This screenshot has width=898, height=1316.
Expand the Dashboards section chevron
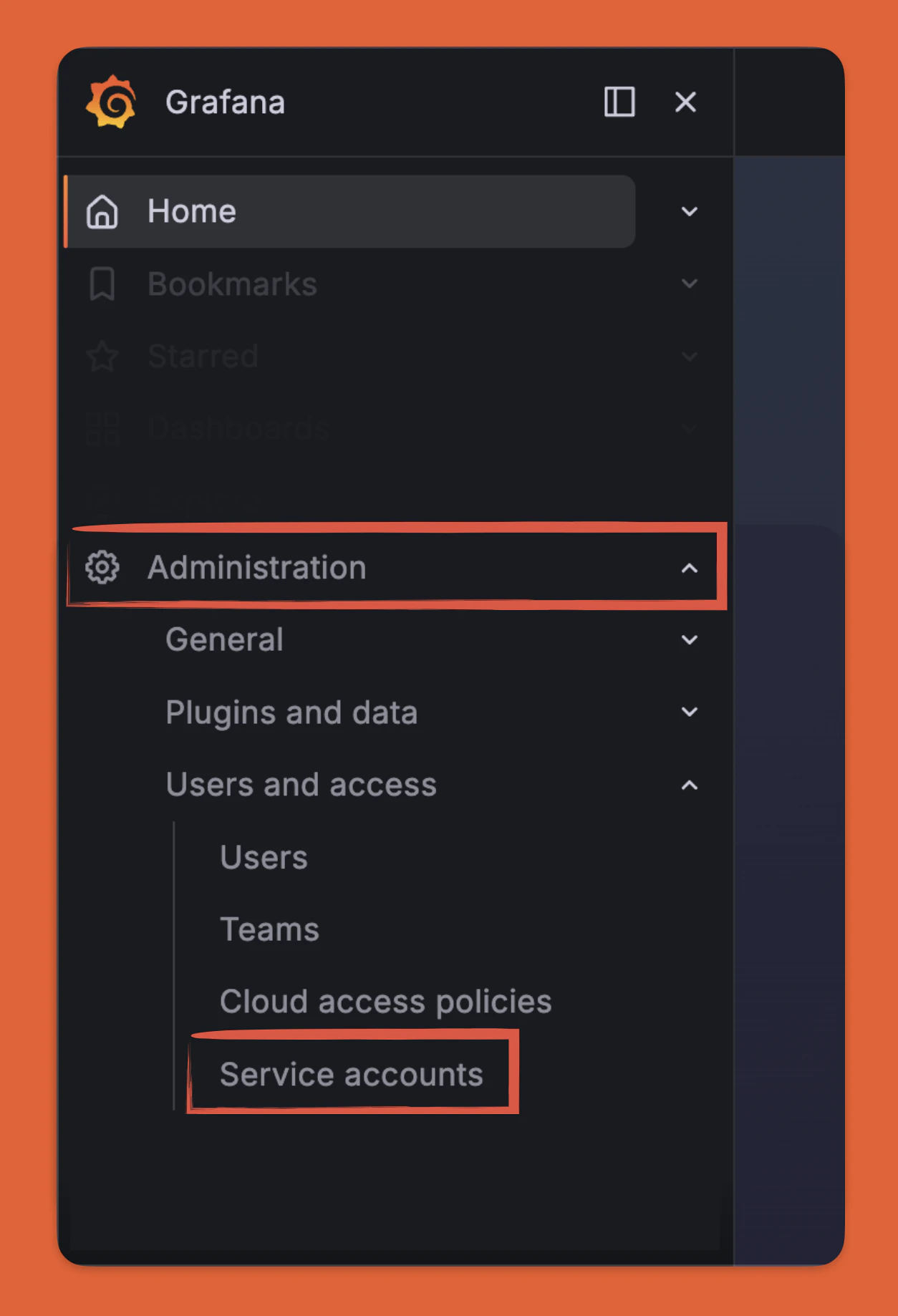tap(689, 428)
